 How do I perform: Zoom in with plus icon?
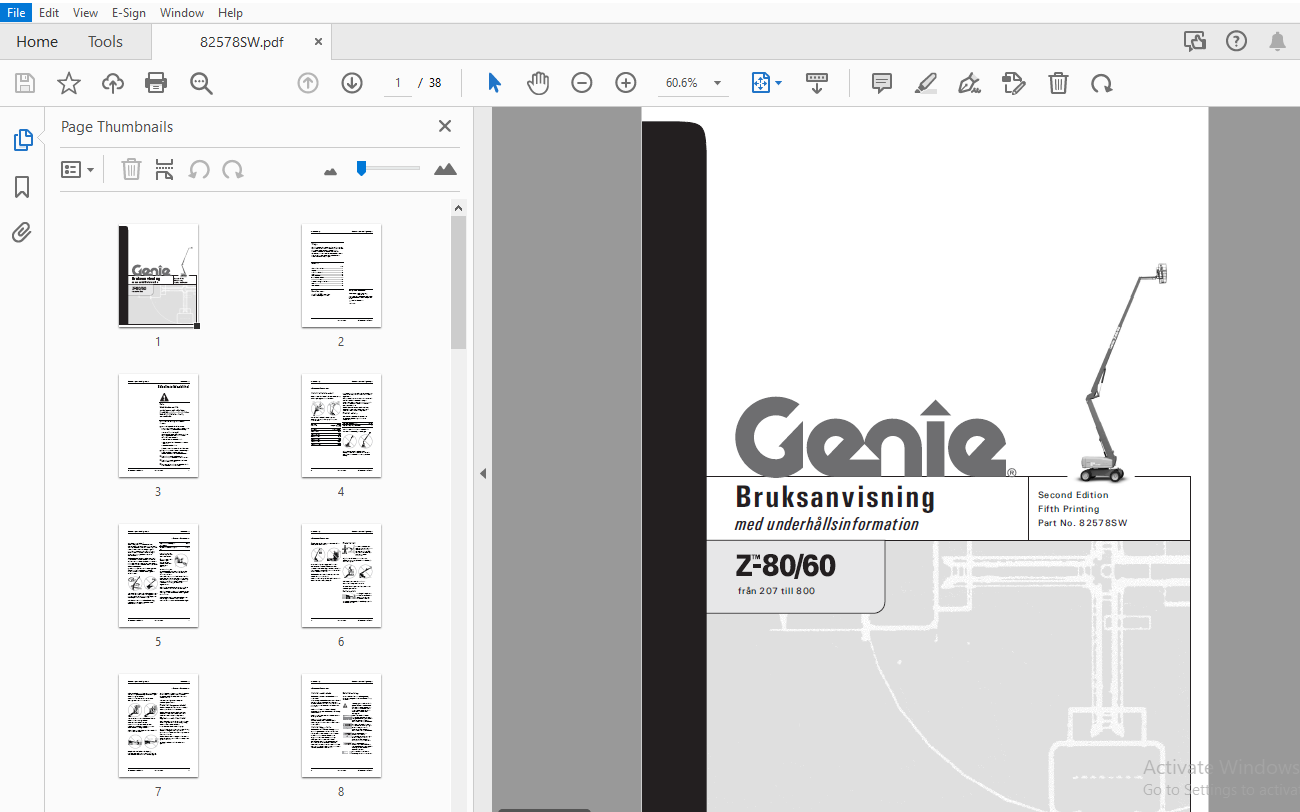coord(626,83)
